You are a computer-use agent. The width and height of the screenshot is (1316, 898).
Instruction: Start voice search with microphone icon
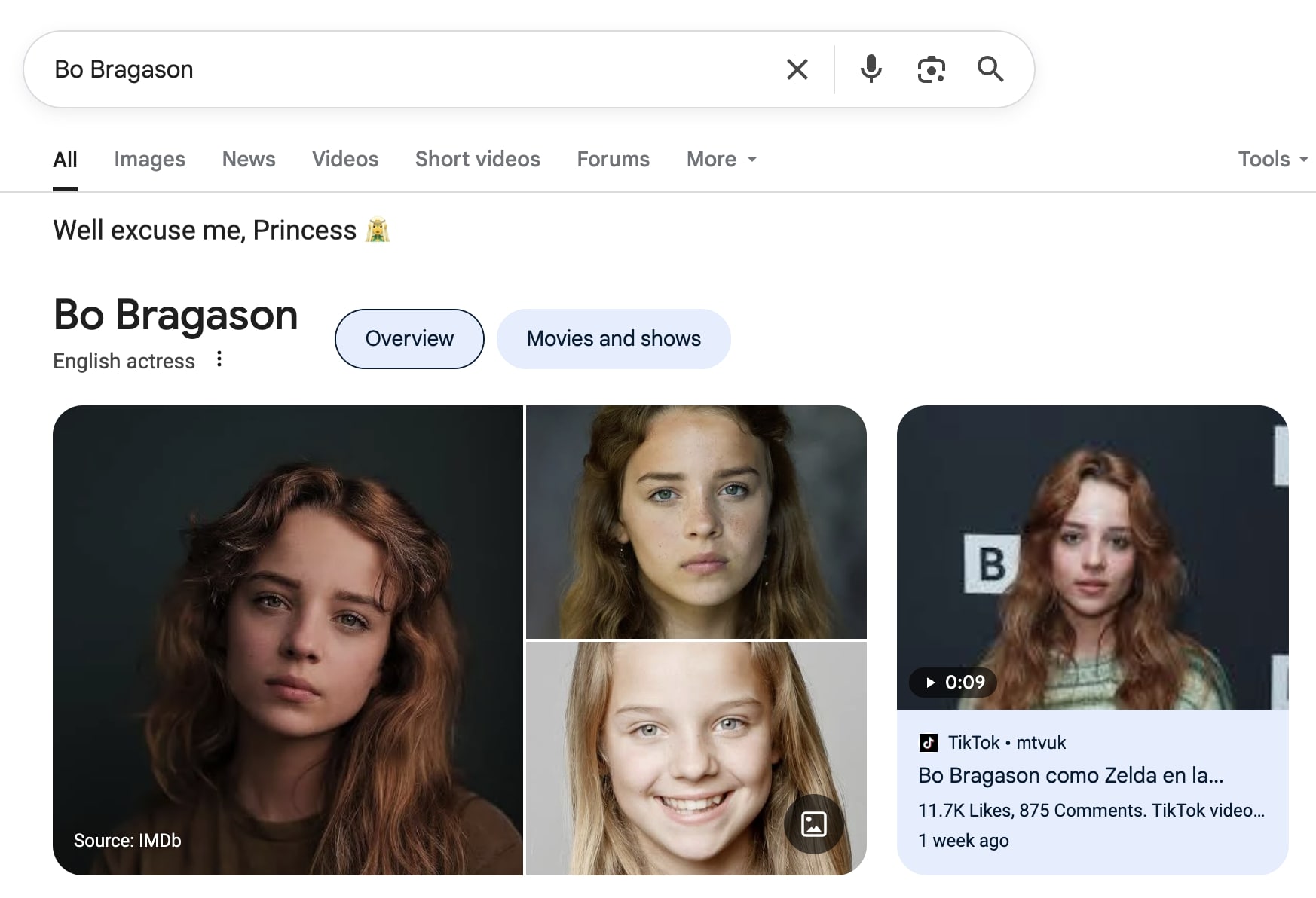click(871, 69)
